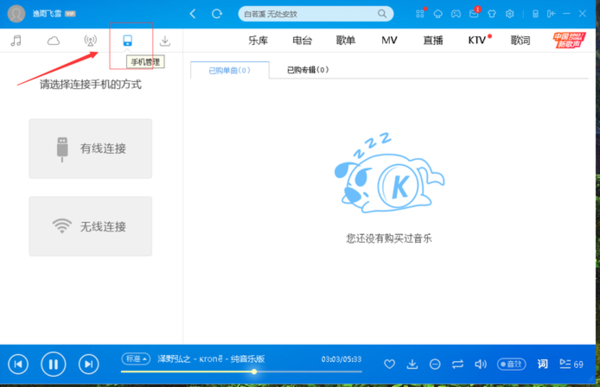Open the 歌词 tab
This screenshot has width=600, height=387.
click(520, 40)
